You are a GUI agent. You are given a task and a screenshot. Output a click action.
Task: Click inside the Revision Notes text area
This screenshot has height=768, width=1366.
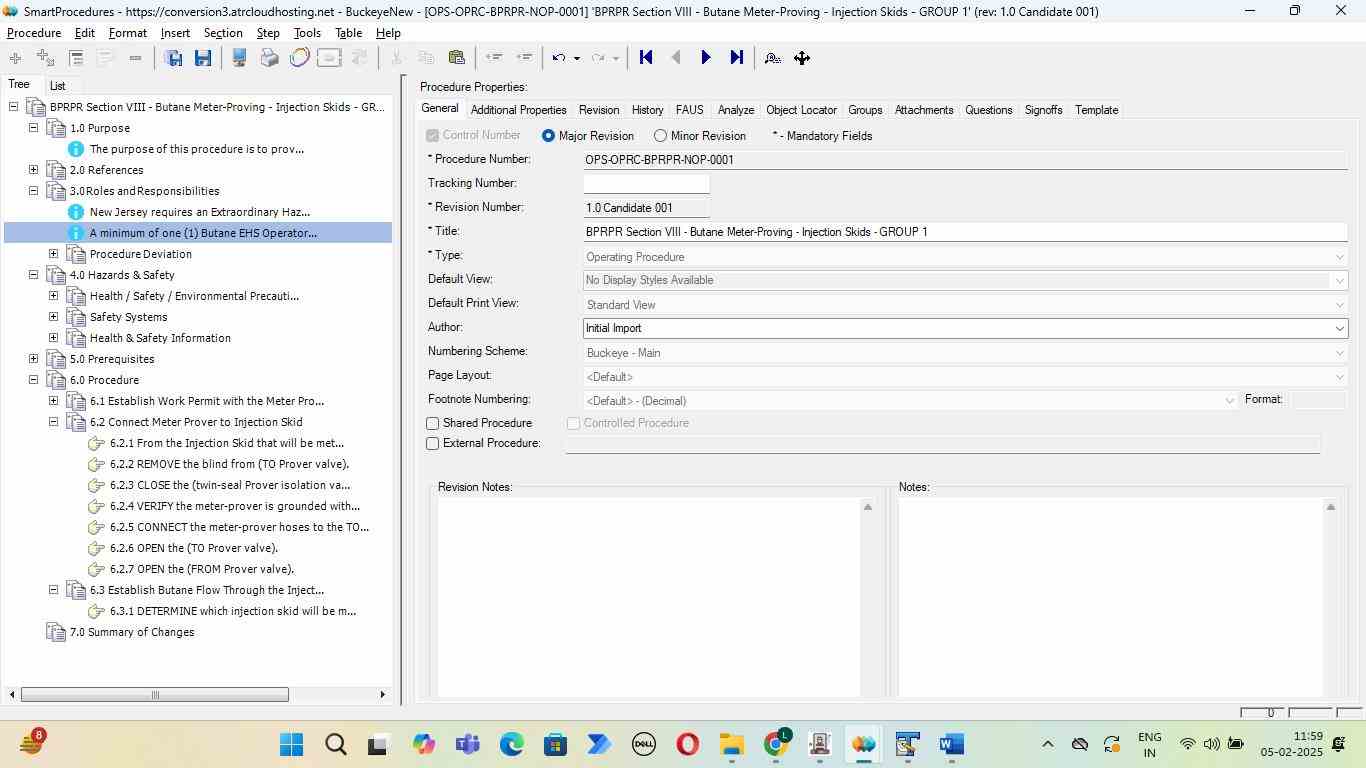pyautogui.click(x=649, y=597)
